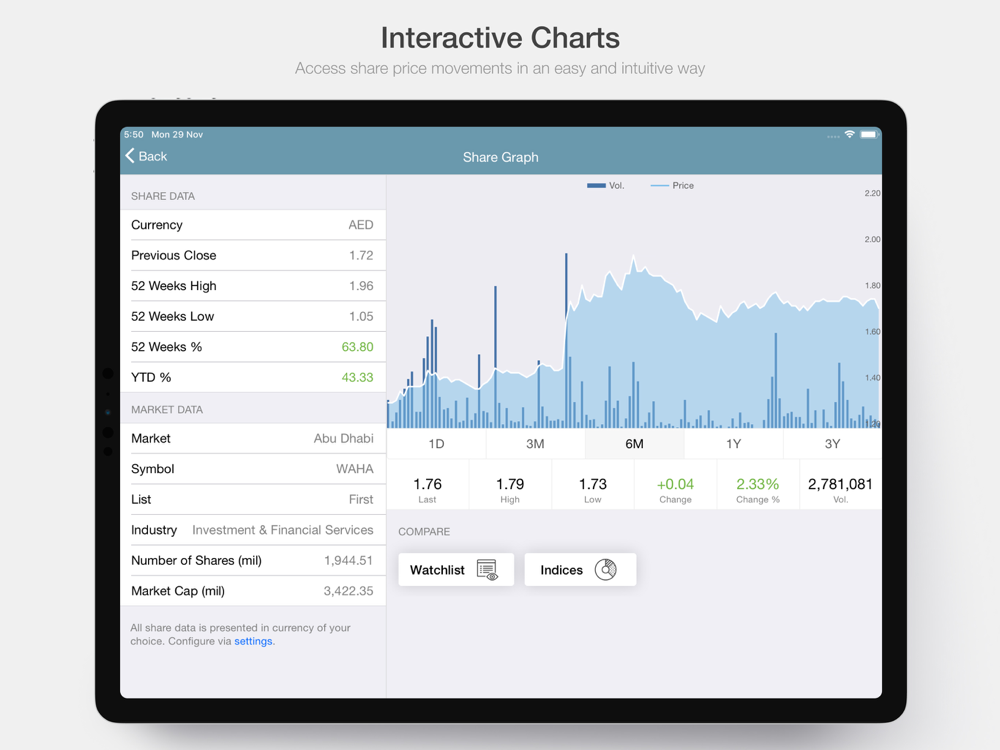This screenshot has width=1000, height=750.
Task: Click the tallest volume bar in chart
Action: click(566, 340)
